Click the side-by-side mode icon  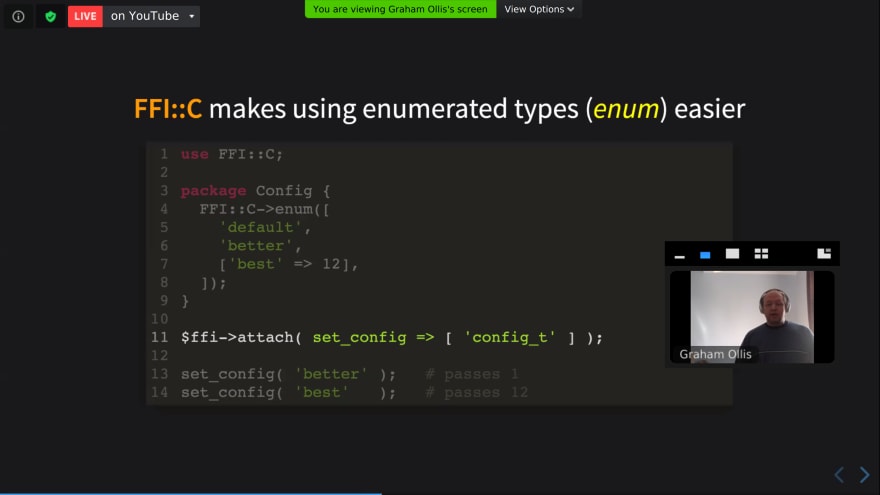(x=824, y=254)
